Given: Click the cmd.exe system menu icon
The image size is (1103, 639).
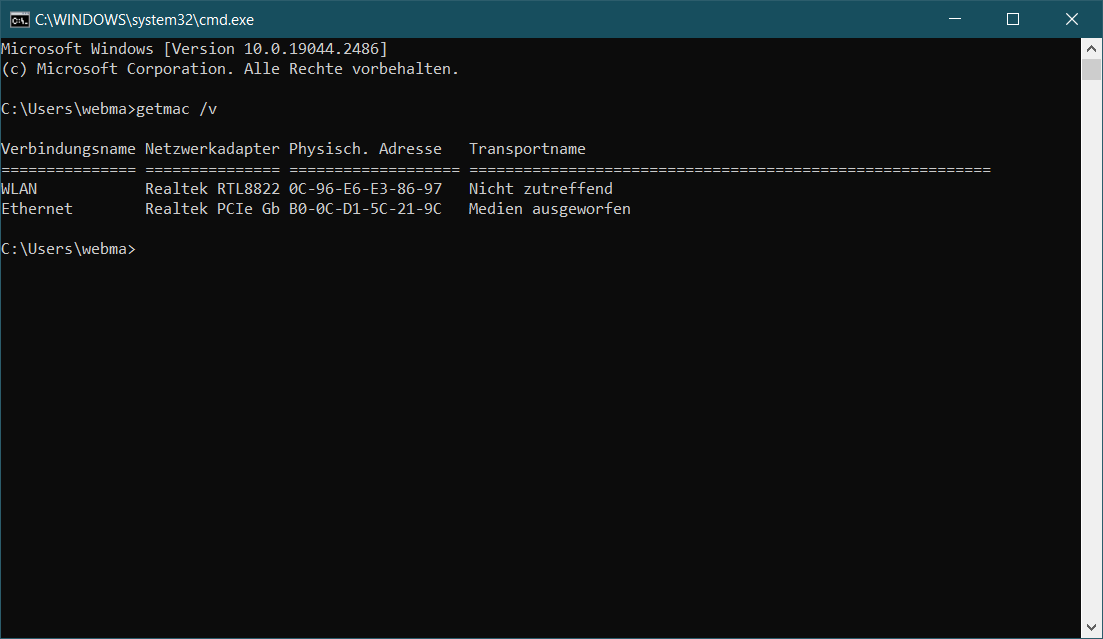Looking at the screenshot, I should click(x=19, y=19).
